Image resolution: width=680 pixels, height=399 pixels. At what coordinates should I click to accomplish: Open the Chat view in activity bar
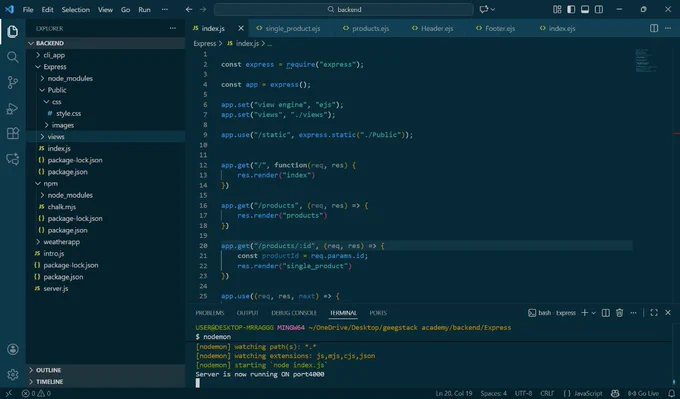coord(13,159)
